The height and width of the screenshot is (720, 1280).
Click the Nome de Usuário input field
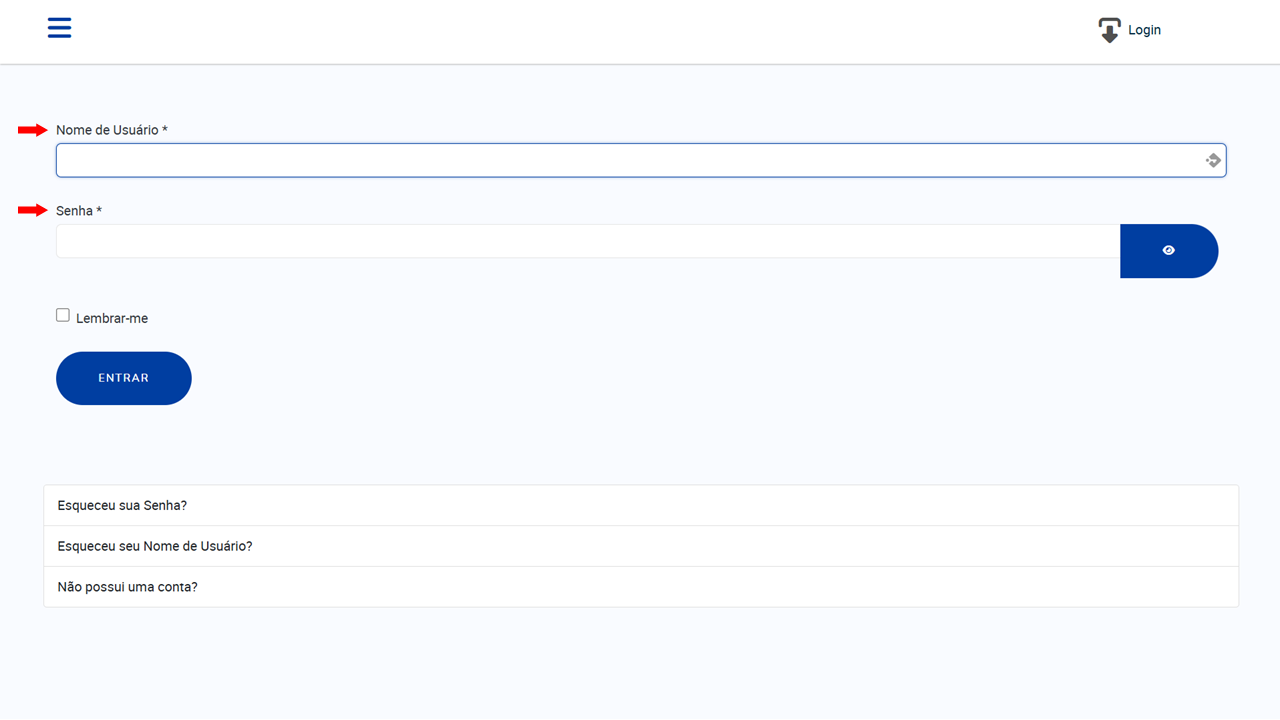(x=641, y=160)
